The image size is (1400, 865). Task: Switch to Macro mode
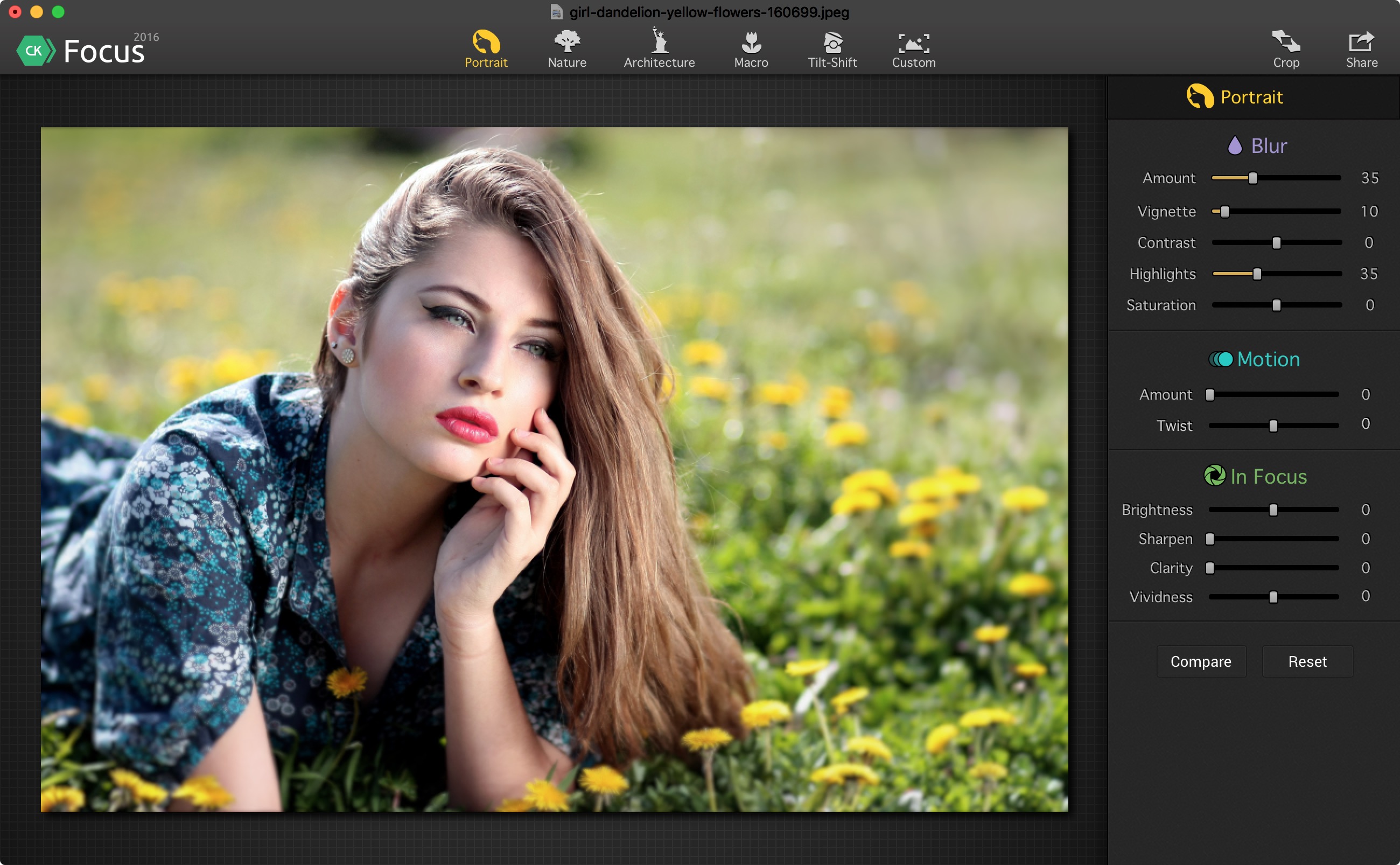click(x=751, y=44)
